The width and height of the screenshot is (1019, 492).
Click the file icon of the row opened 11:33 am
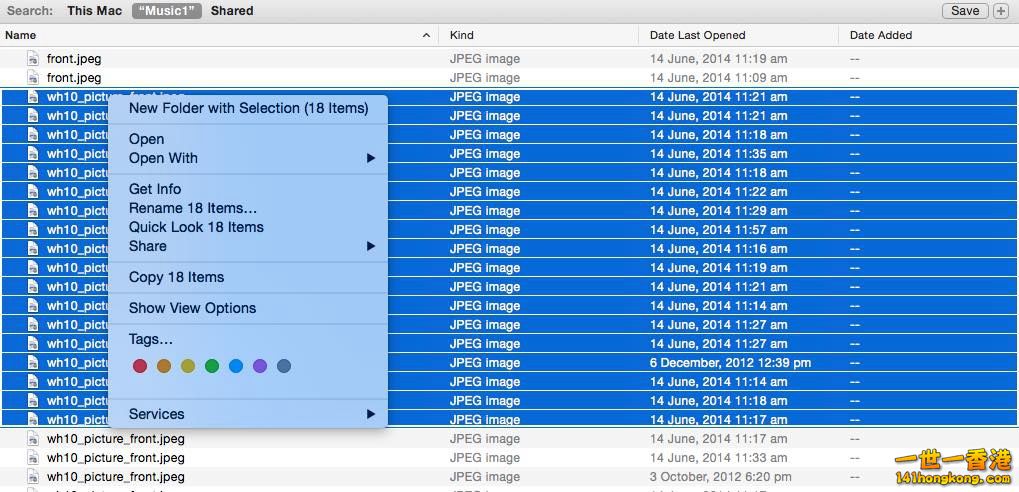point(33,458)
